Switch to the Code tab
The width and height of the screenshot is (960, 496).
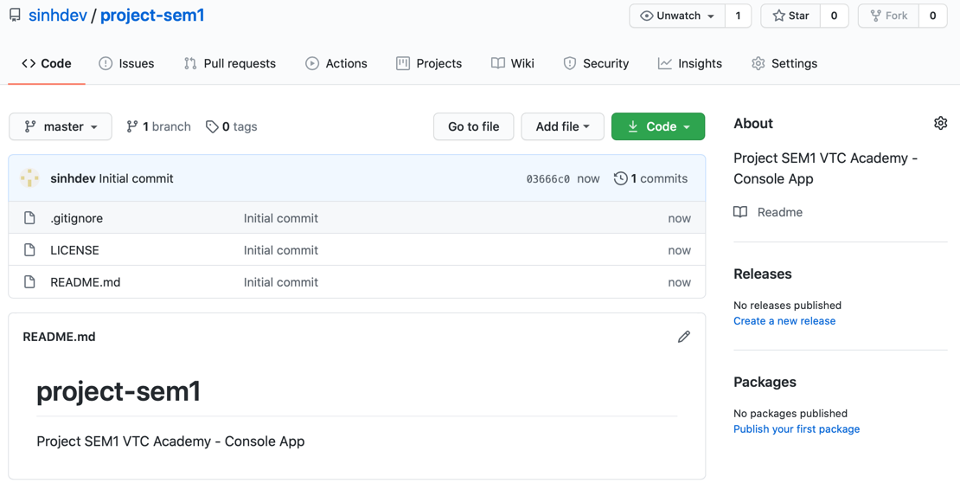(x=47, y=64)
